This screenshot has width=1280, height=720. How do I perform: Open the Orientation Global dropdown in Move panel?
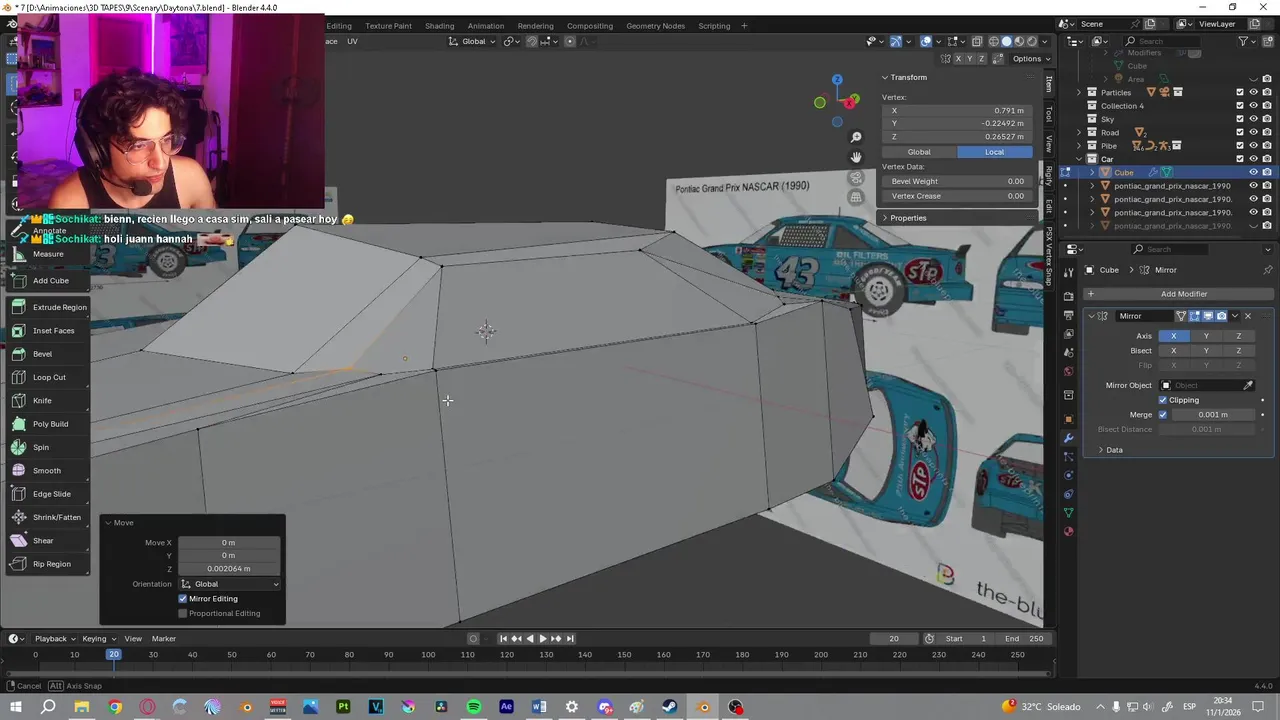click(230, 584)
